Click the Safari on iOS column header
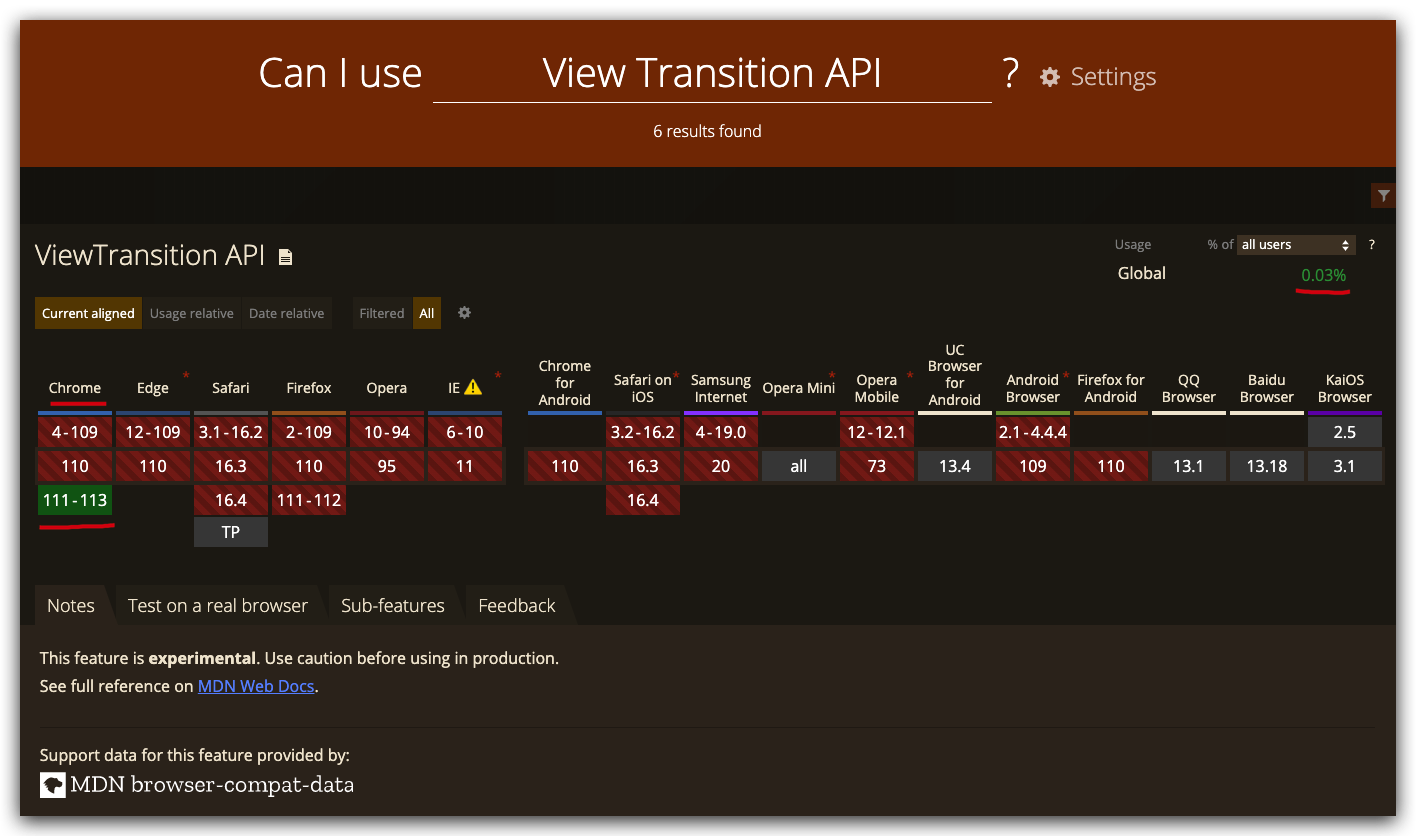 pos(643,388)
